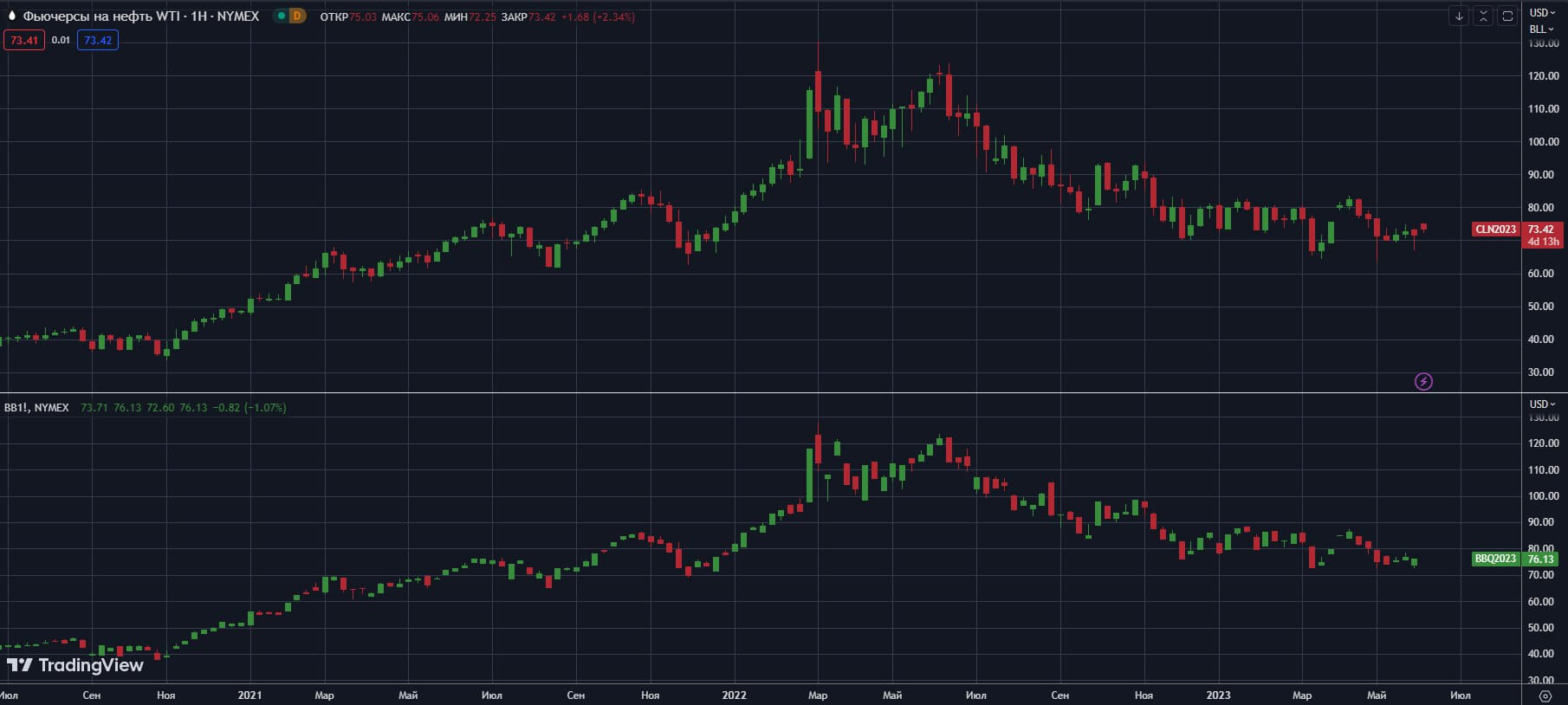Open the BLL unit dropdown
Image resolution: width=1568 pixels, height=705 pixels.
(x=1542, y=29)
